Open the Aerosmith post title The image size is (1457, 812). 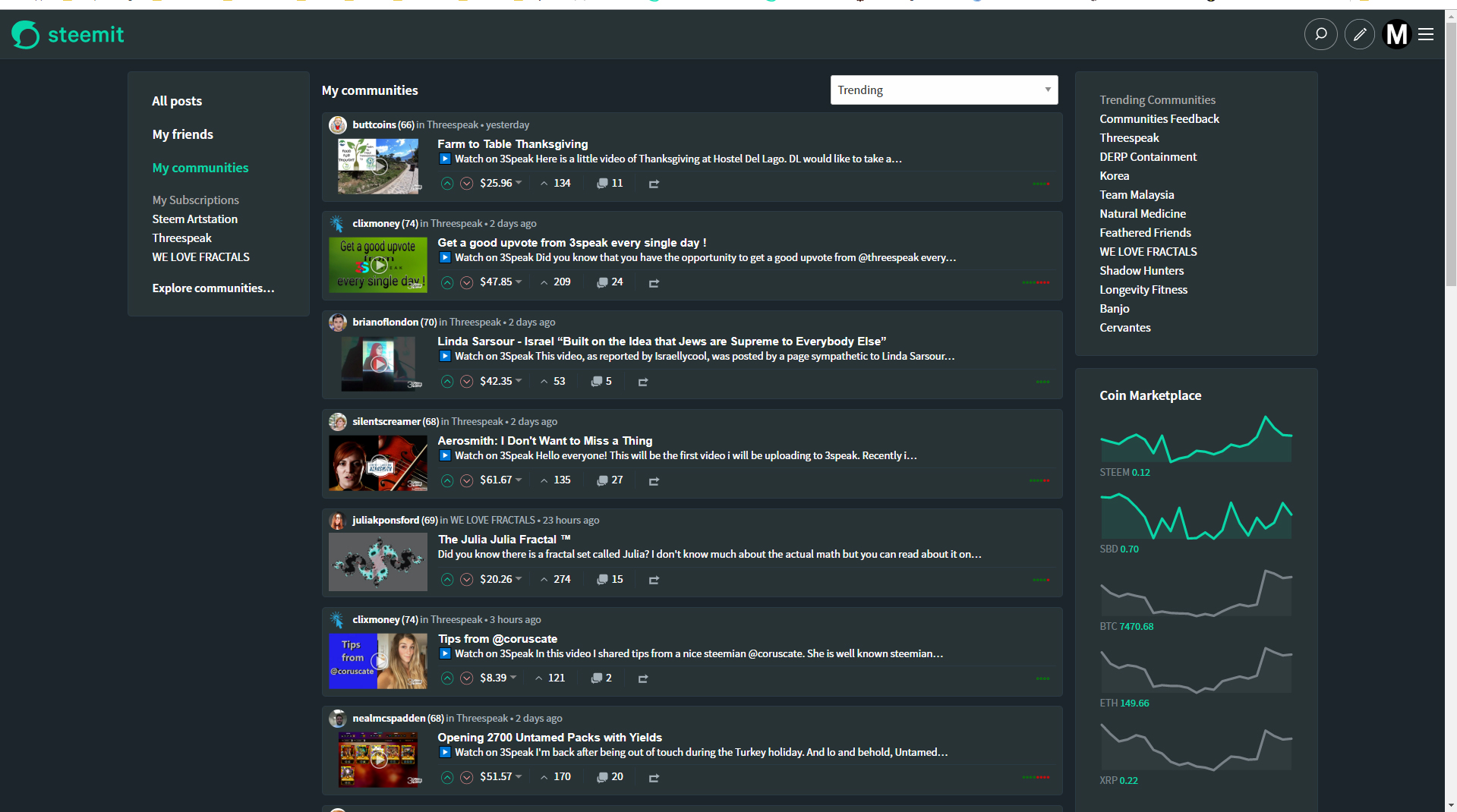coord(544,440)
